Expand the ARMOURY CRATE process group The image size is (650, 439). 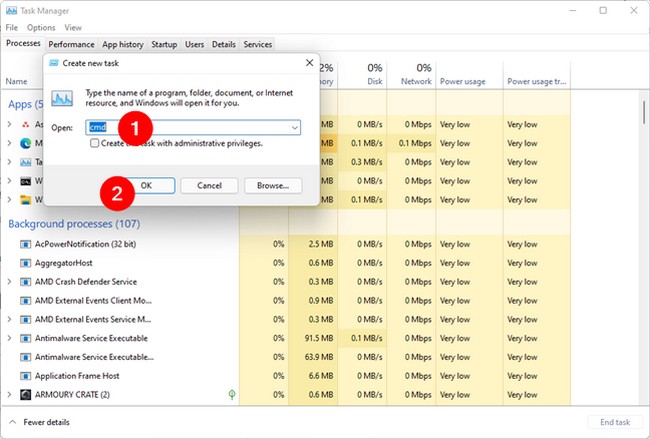tap(10, 395)
